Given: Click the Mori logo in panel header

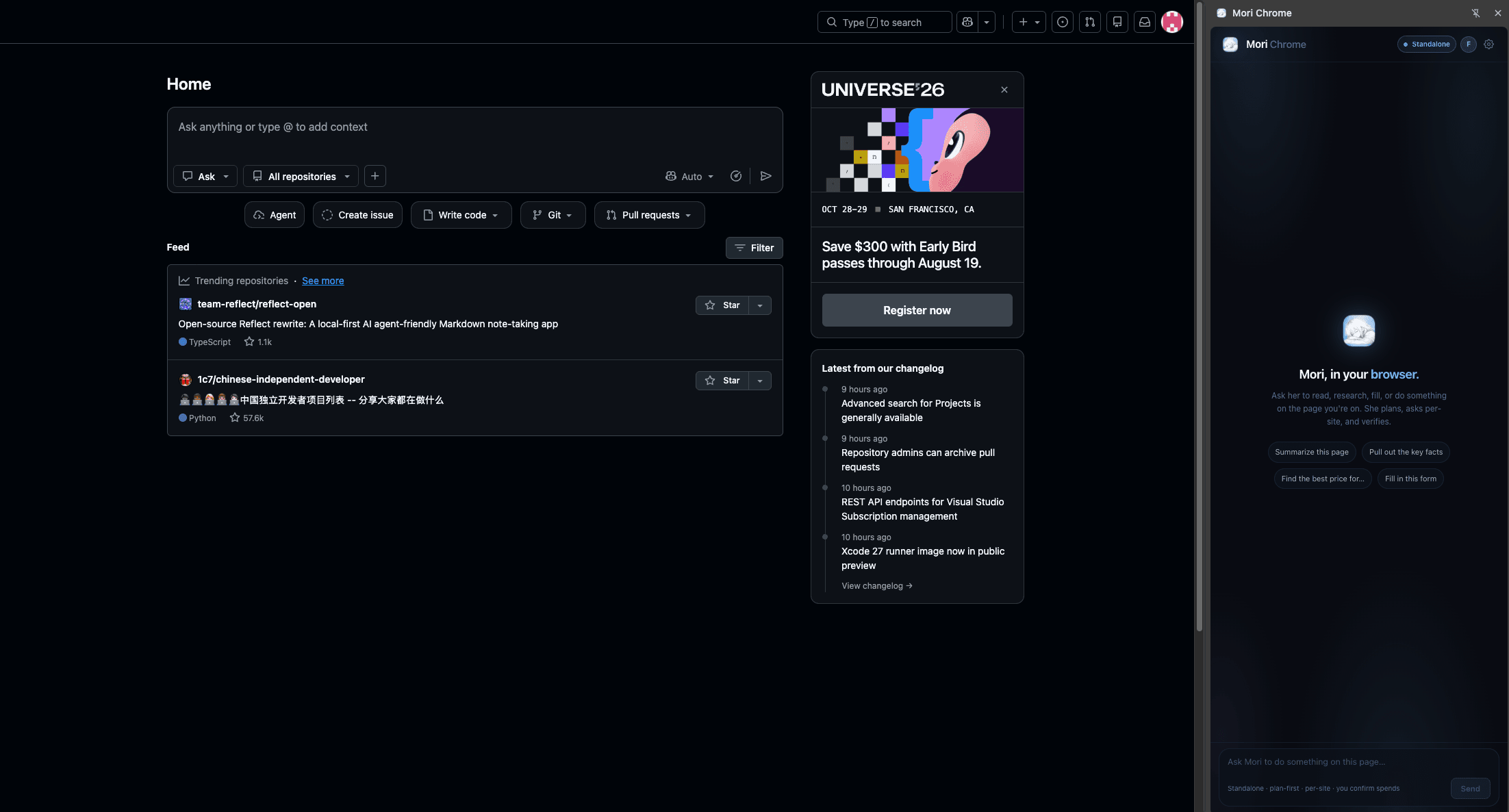Looking at the screenshot, I should pos(1230,45).
